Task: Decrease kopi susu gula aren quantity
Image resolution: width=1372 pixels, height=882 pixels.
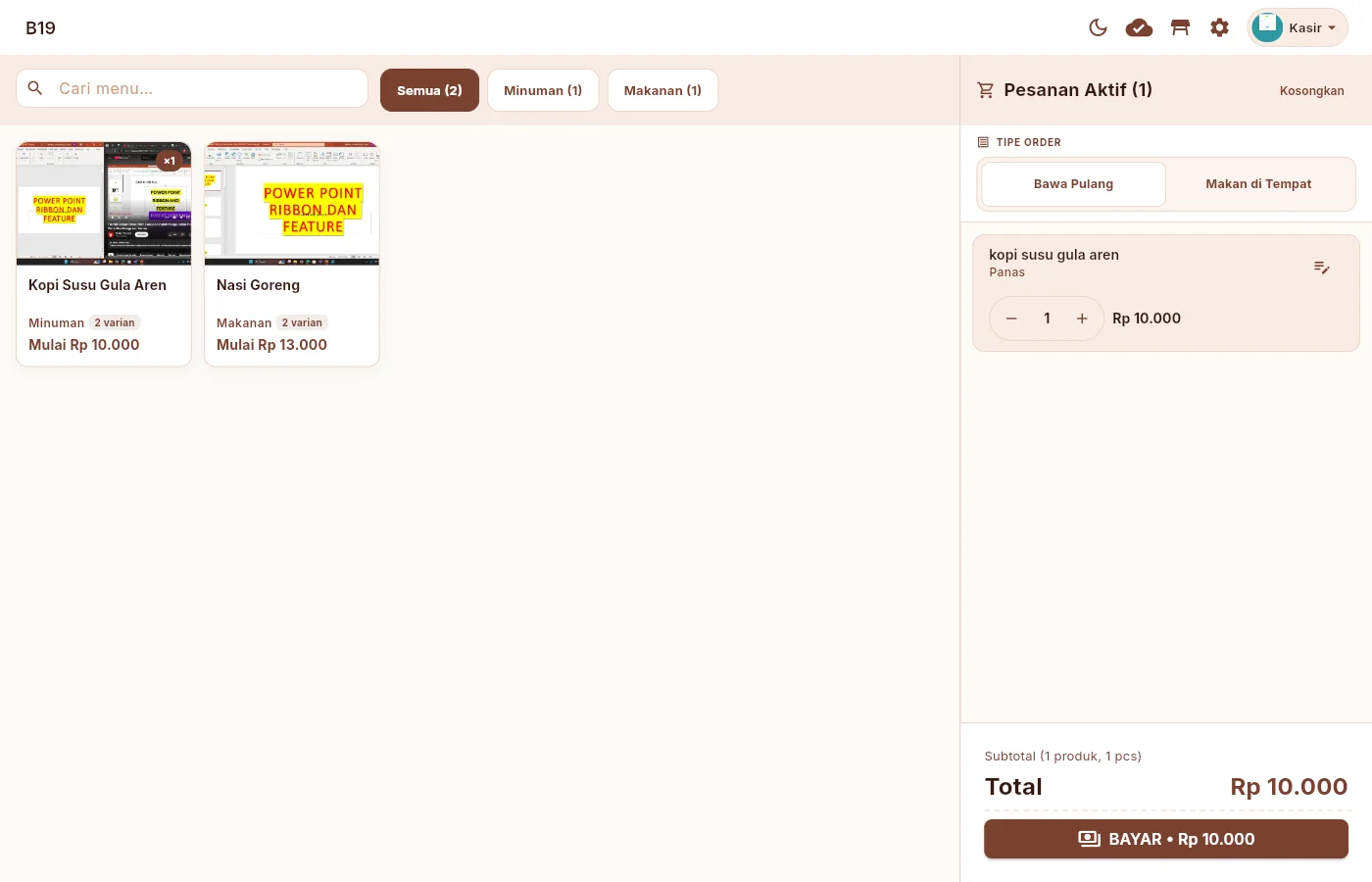Action: pos(1011,318)
